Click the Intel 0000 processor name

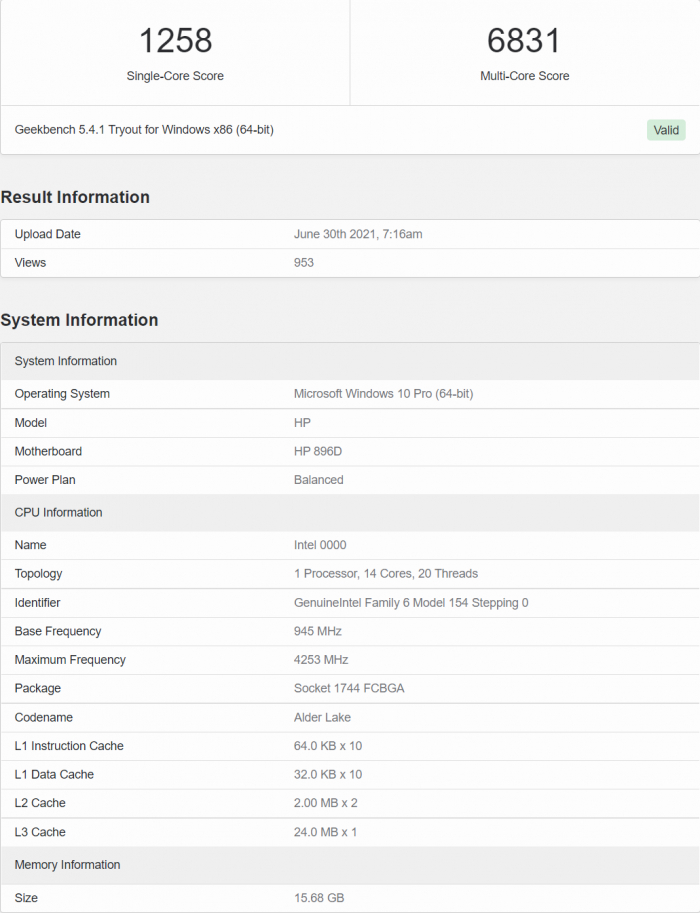tap(320, 545)
